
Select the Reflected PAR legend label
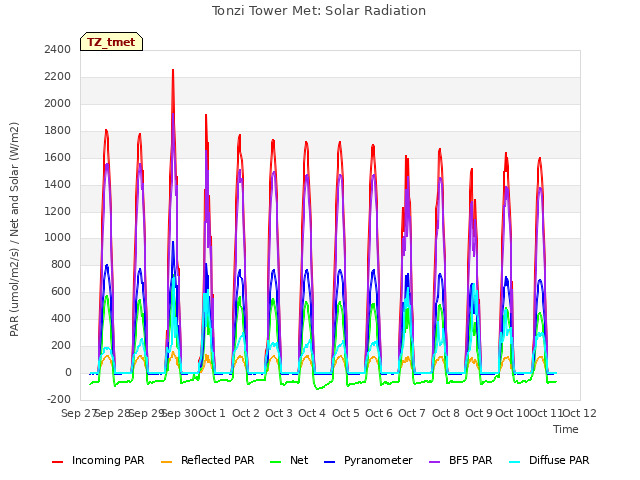218,460
